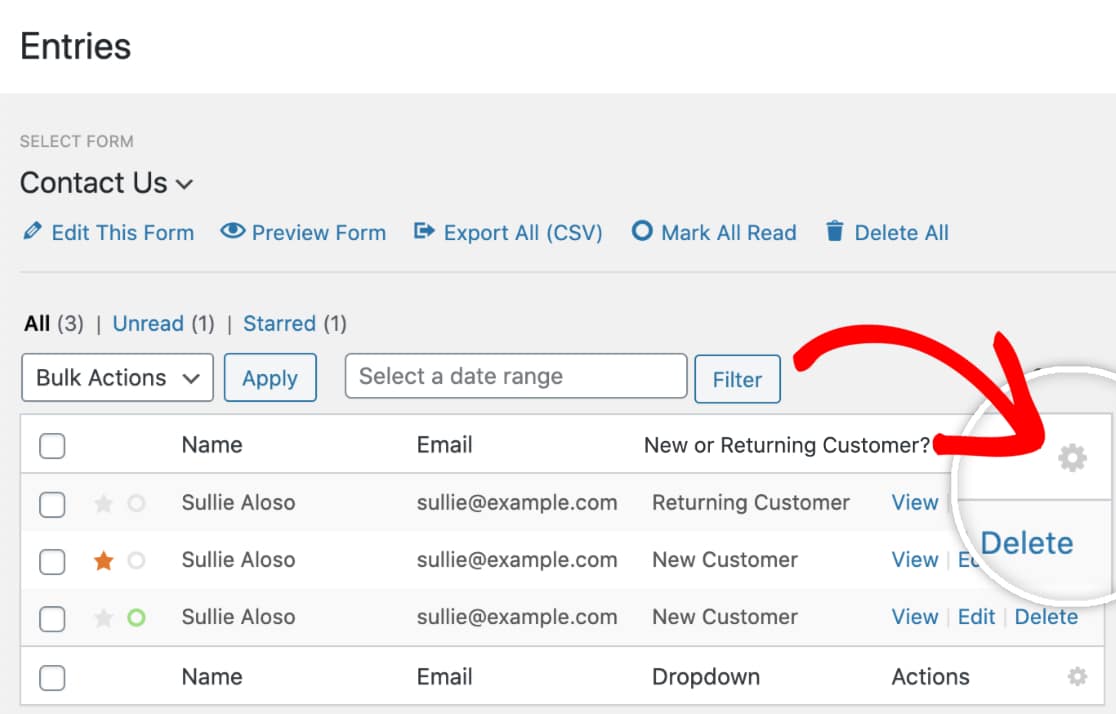Viewport: 1116px width, 714px height.
Task: Click the Apply button
Action: [270, 377]
